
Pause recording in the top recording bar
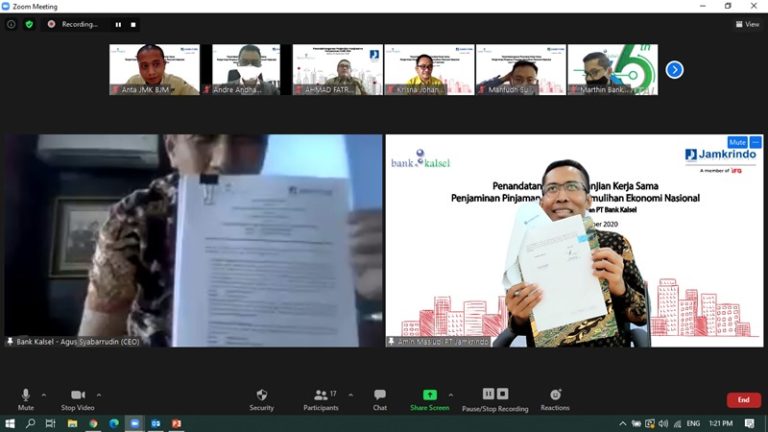coord(118,24)
